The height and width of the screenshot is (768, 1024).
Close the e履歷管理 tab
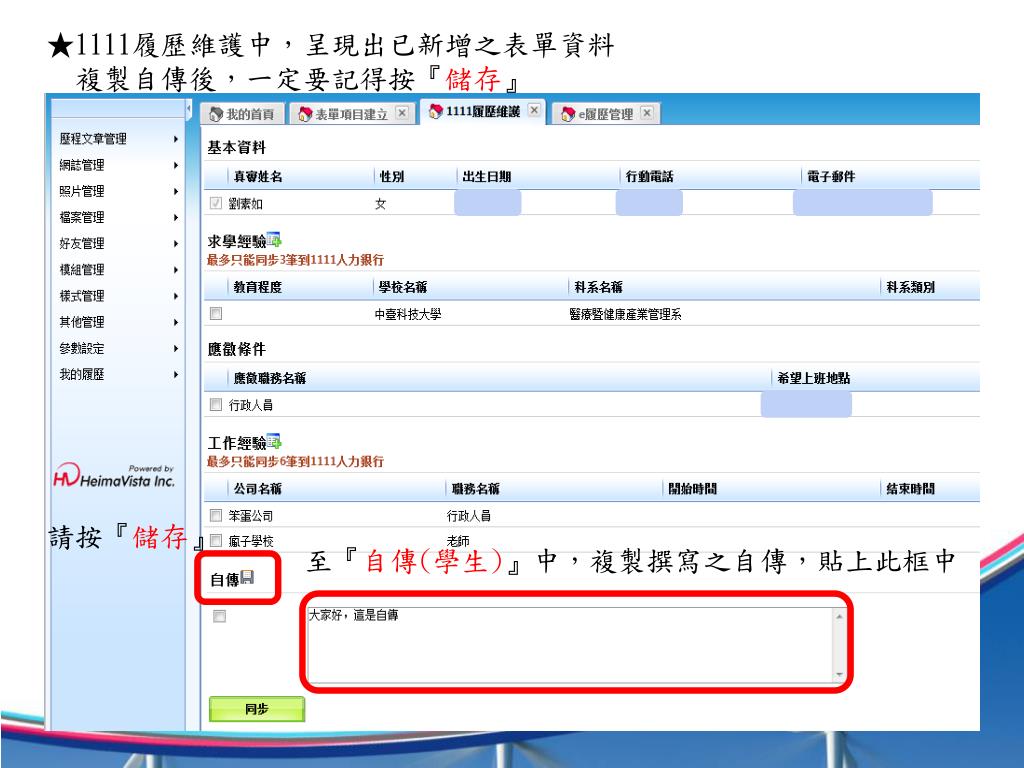[647, 113]
